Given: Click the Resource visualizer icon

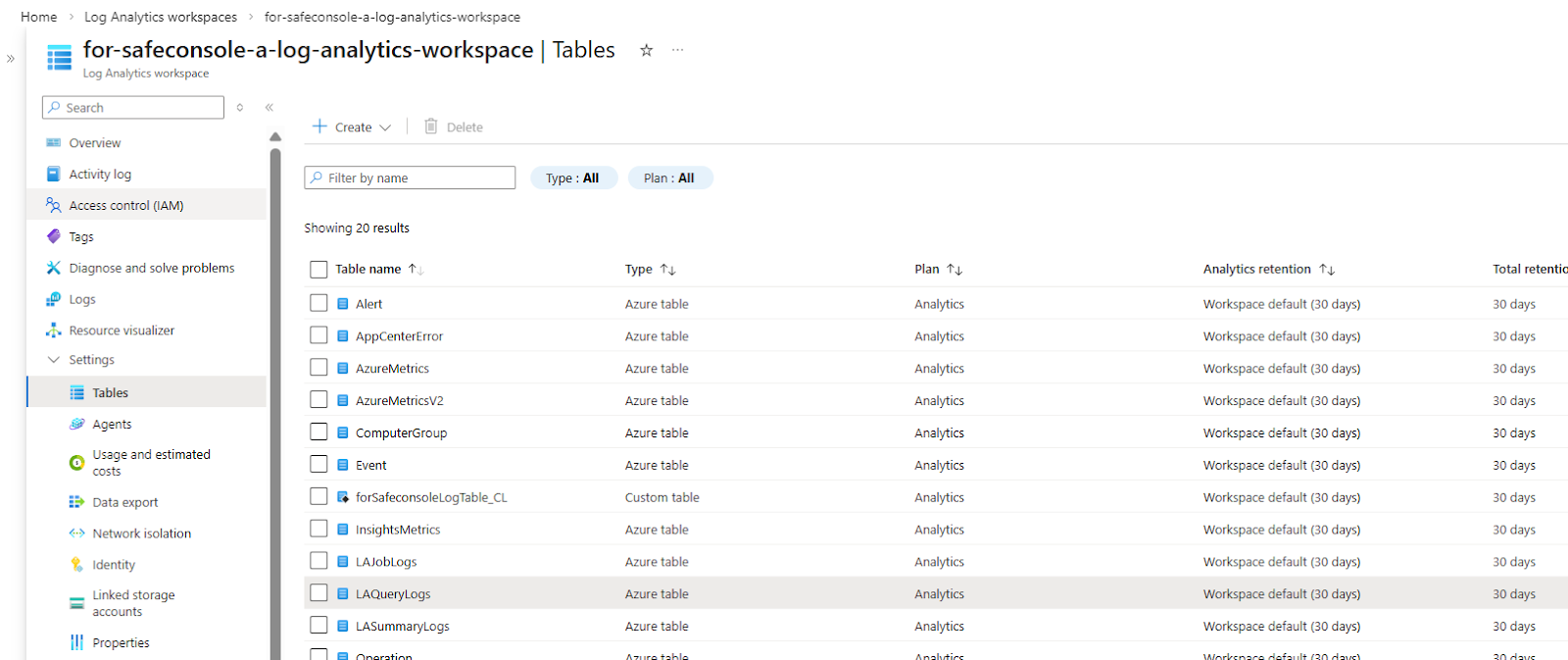Looking at the screenshot, I should [54, 330].
